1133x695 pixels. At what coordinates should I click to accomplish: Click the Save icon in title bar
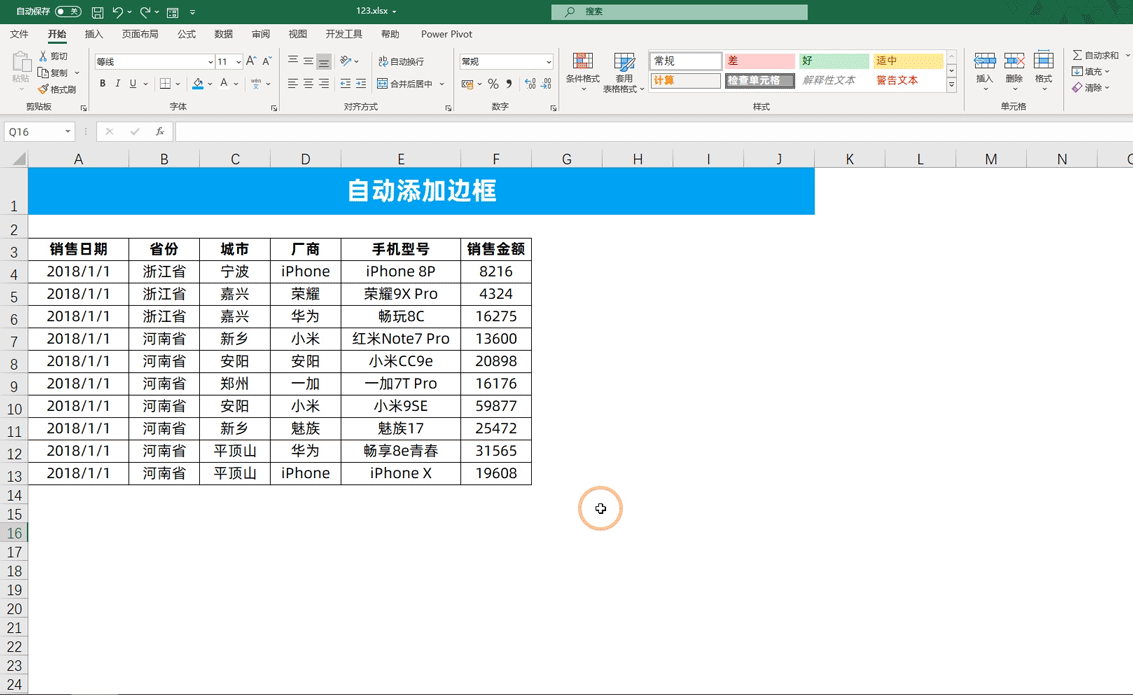98,12
